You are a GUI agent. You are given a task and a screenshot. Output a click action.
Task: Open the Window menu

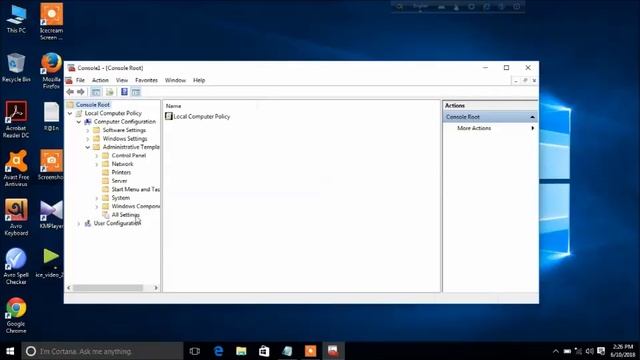[175, 80]
